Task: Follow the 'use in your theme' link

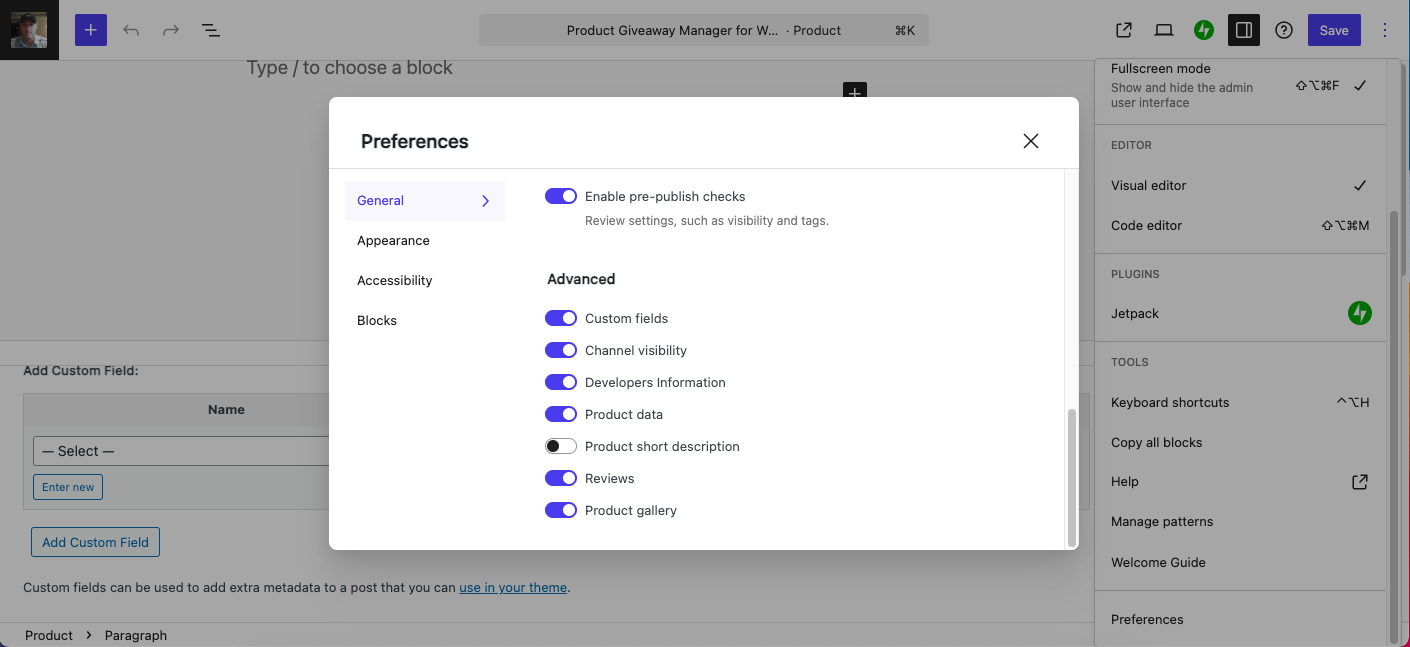Action: 513,588
